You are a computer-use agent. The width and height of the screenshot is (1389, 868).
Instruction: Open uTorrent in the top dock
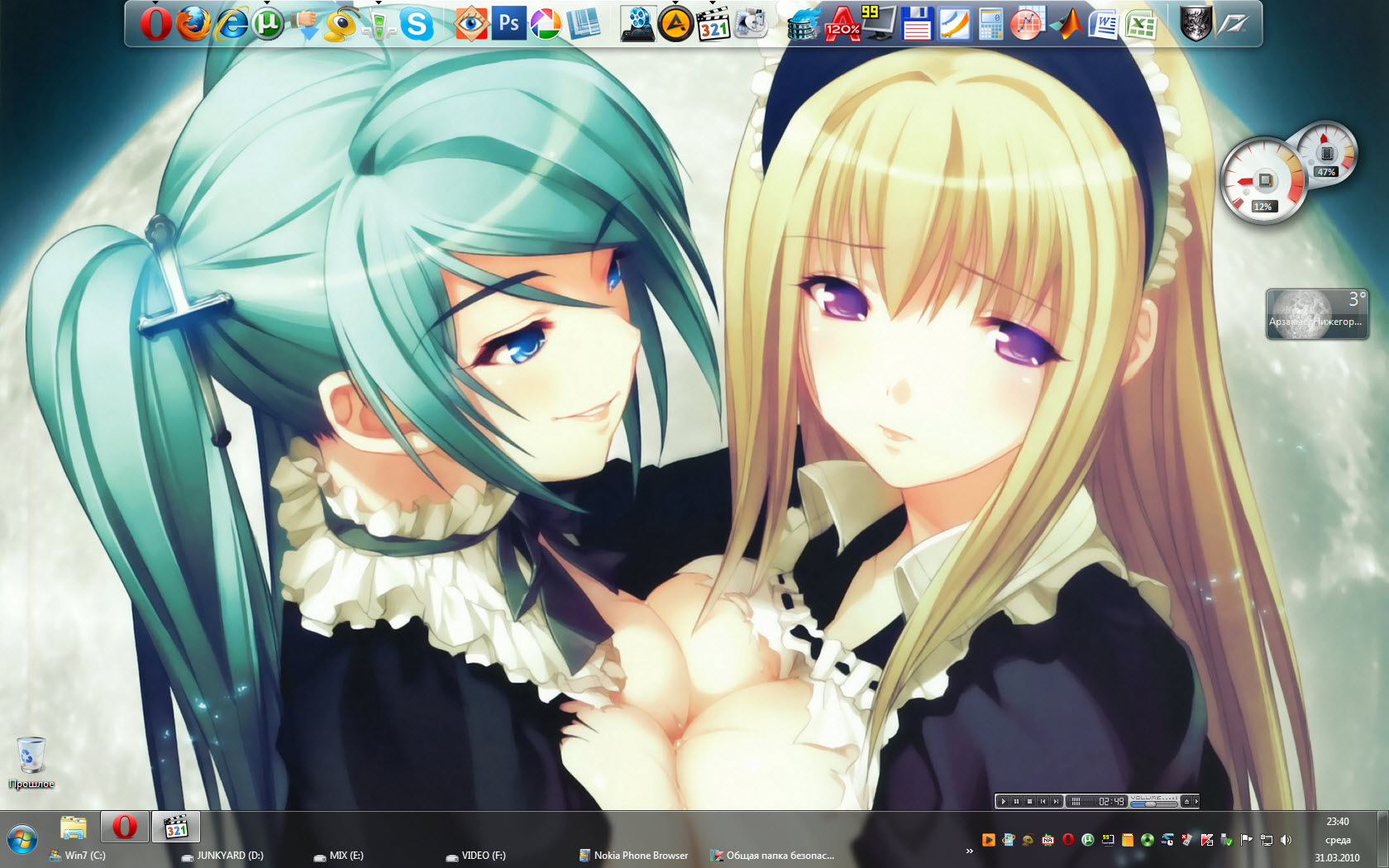coord(267,23)
